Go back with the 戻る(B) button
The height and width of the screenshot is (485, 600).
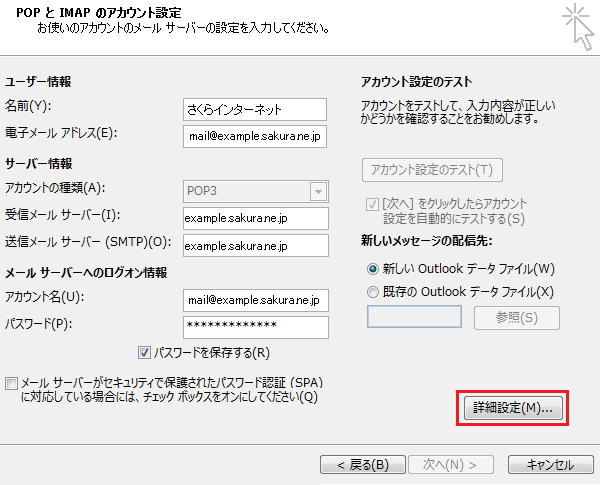362,465
